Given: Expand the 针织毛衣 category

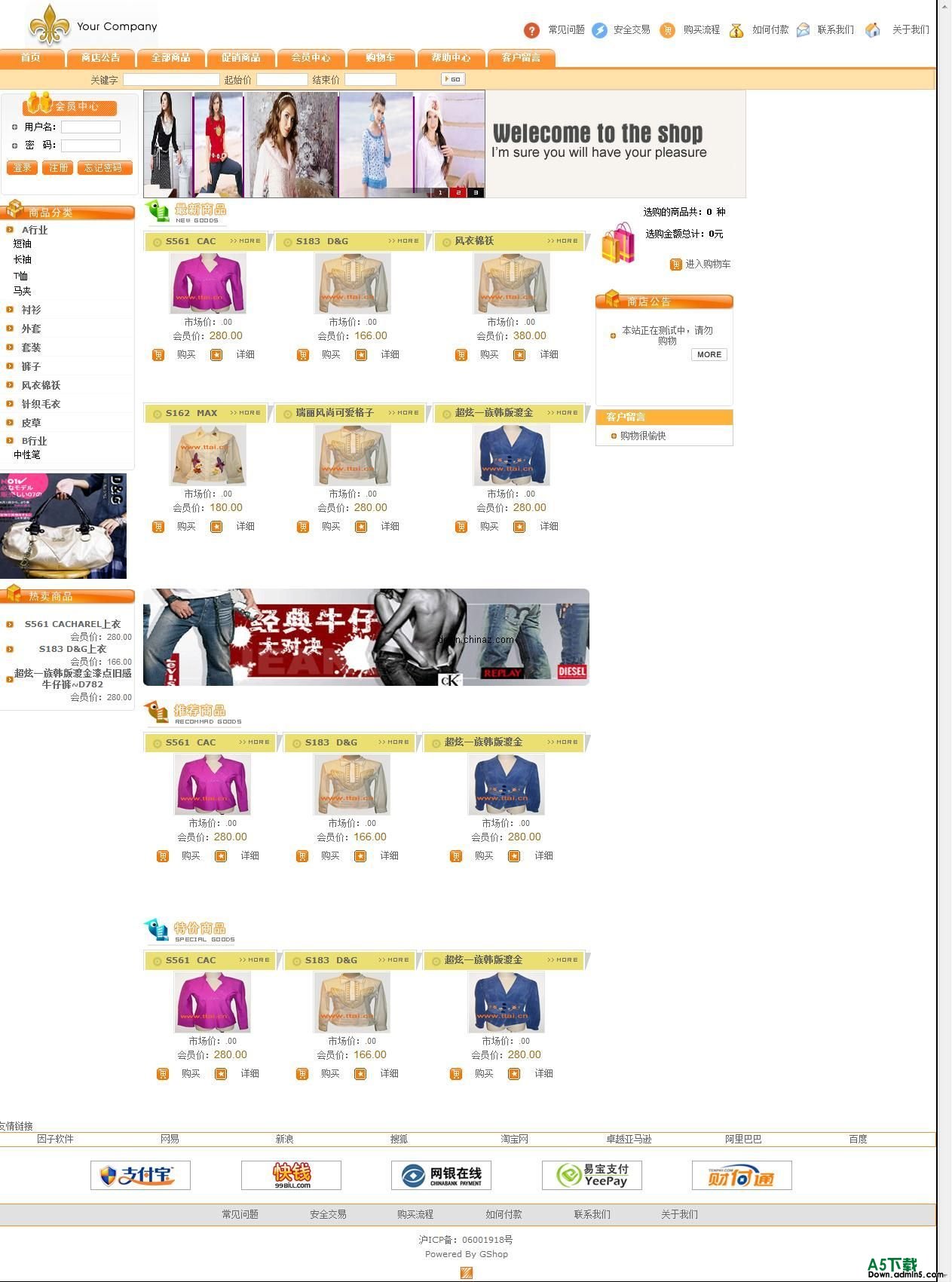Looking at the screenshot, I should (41, 404).
